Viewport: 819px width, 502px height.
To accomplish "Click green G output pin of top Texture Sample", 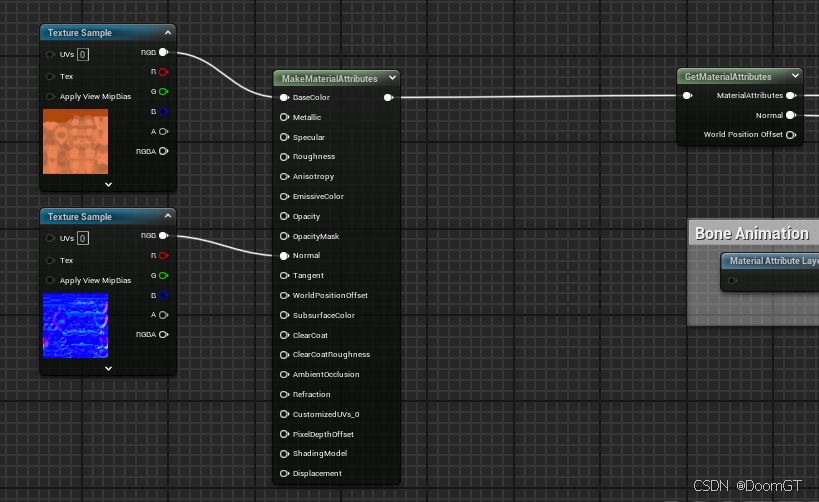I will (x=163, y=92).
